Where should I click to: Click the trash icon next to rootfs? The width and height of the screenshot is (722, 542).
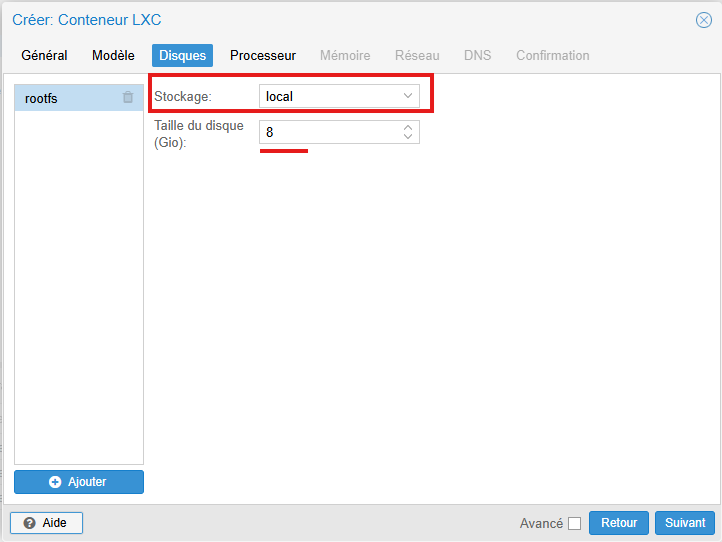point(128,97)
